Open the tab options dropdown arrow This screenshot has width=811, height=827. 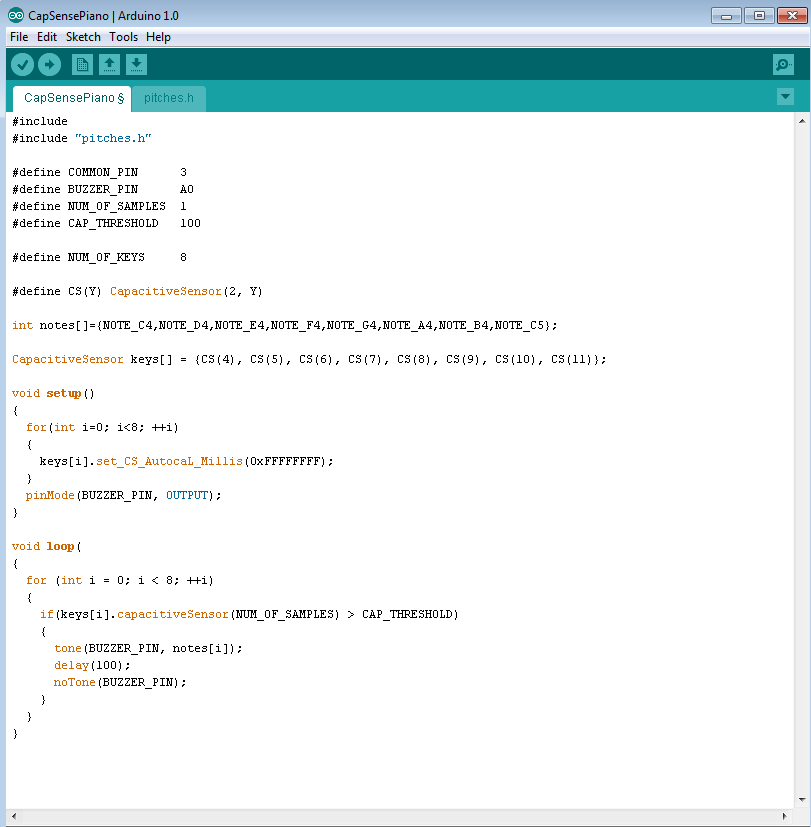[785, 97]
